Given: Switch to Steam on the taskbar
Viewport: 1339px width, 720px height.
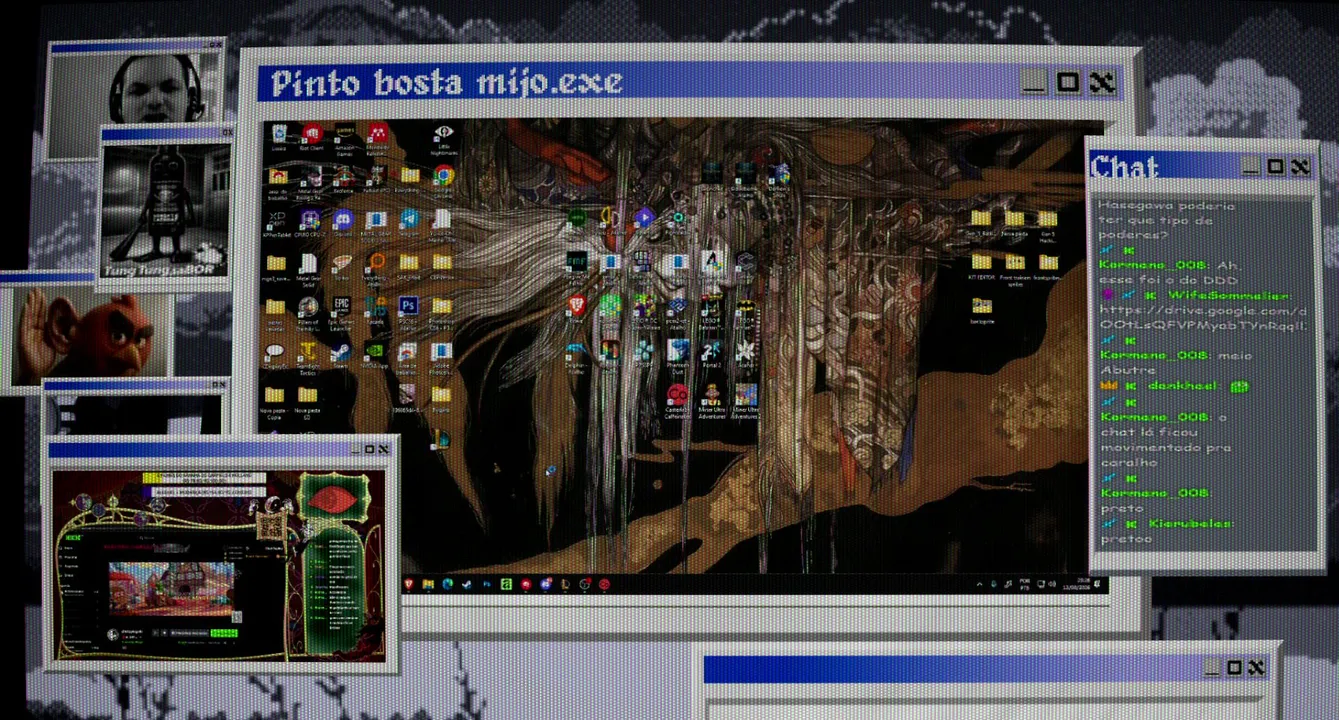Looking at the screenshot, I should click(x=467, y=584).
